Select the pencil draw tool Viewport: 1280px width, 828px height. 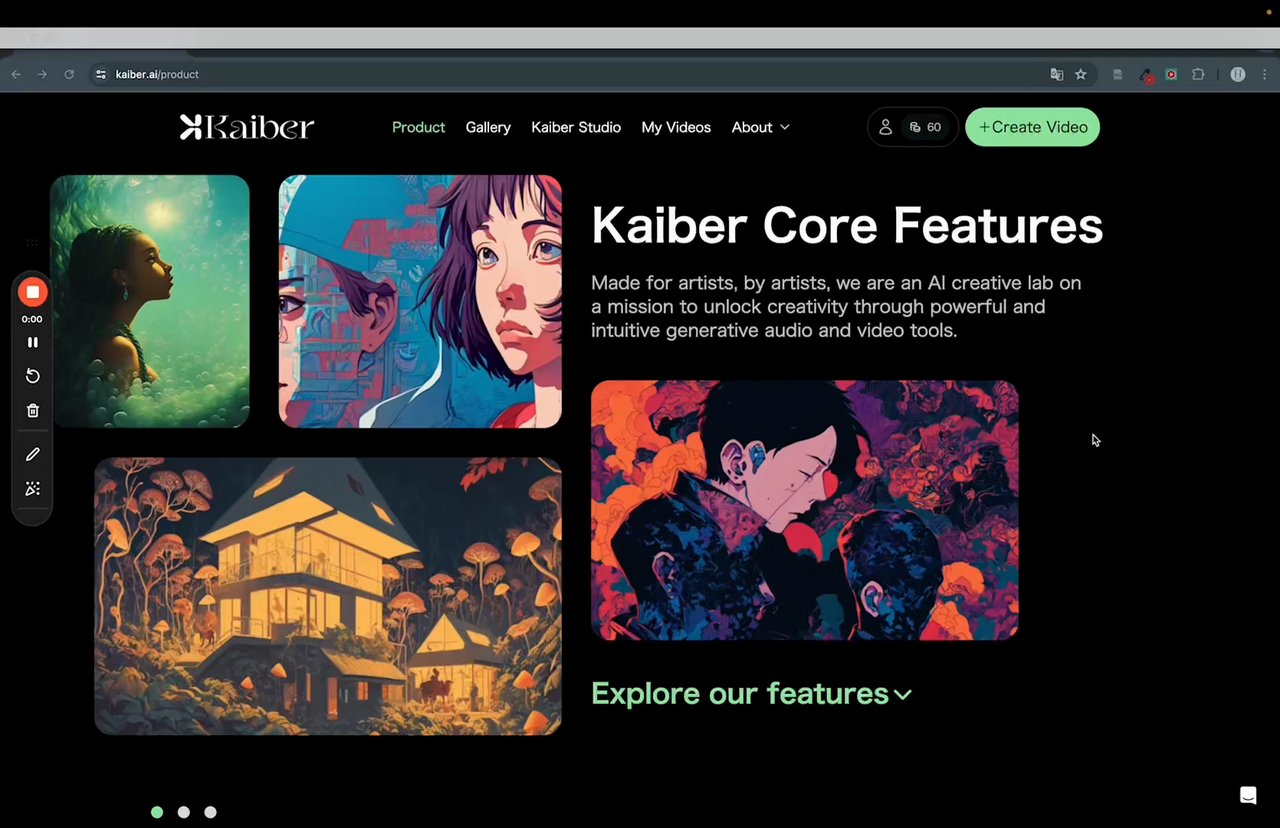(x=32, y=455)
